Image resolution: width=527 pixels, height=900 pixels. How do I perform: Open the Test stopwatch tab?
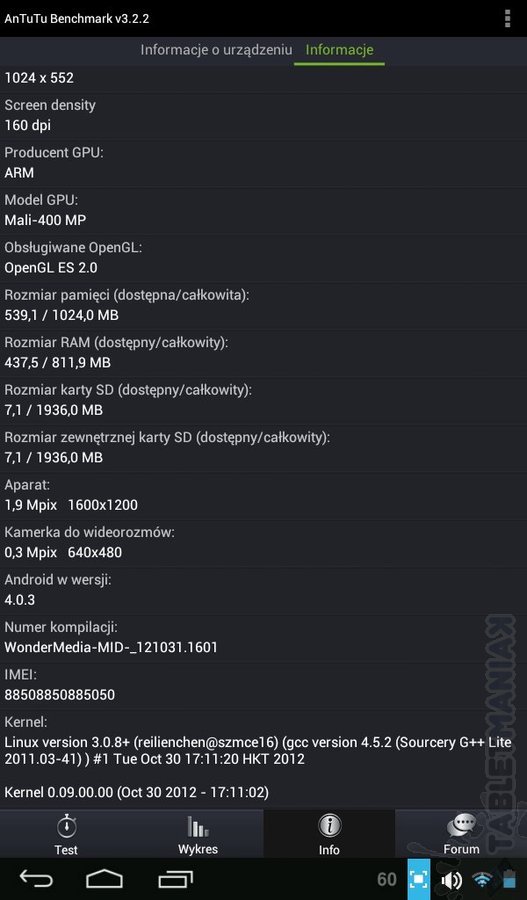pyautogui.click(x=66, y=833)
